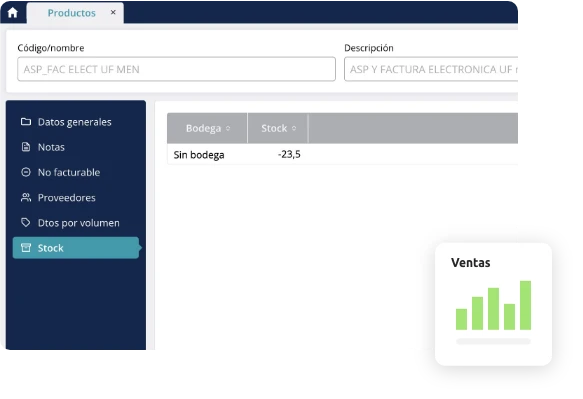Select the Stock sidebar item
583x399 pixels.
(x=76, y=248)
